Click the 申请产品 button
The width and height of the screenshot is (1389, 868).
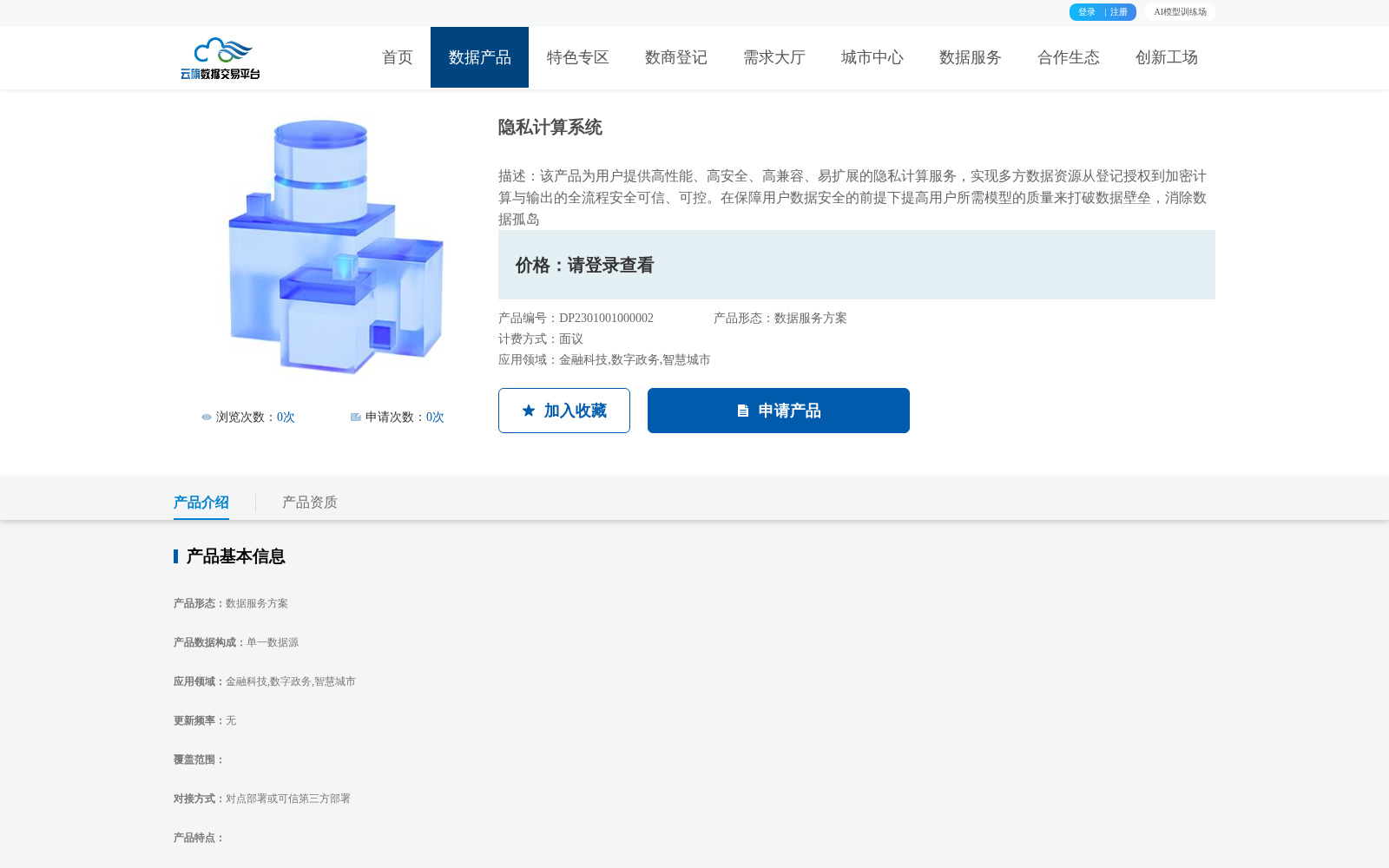coord(779,411)
